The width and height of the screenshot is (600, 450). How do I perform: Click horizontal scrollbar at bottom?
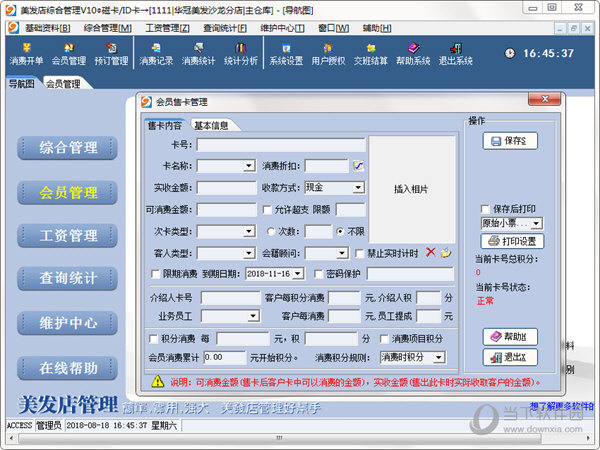pyautogui.click(x=279, y=437)
